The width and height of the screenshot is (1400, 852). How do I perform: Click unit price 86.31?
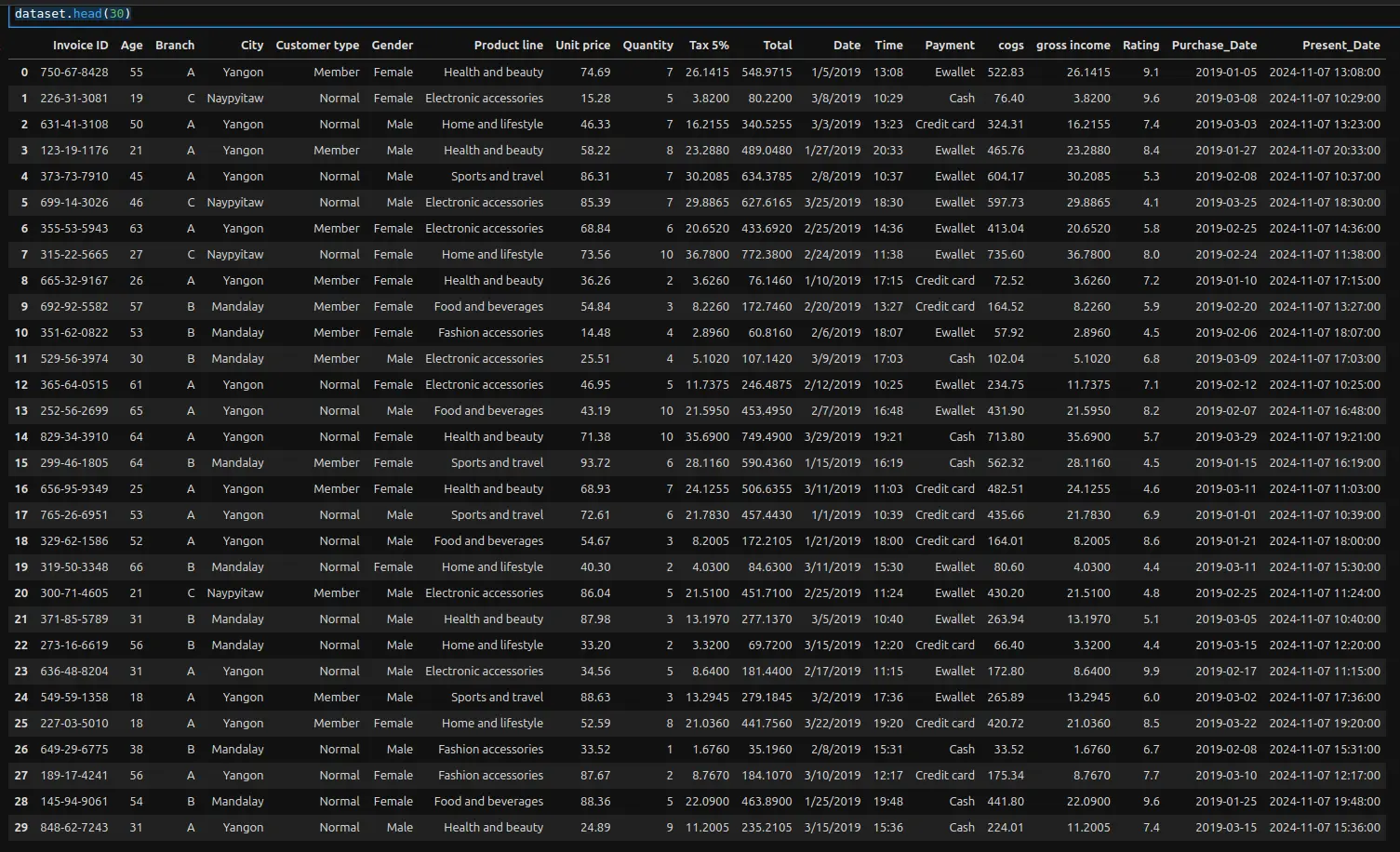pos(595,176)
